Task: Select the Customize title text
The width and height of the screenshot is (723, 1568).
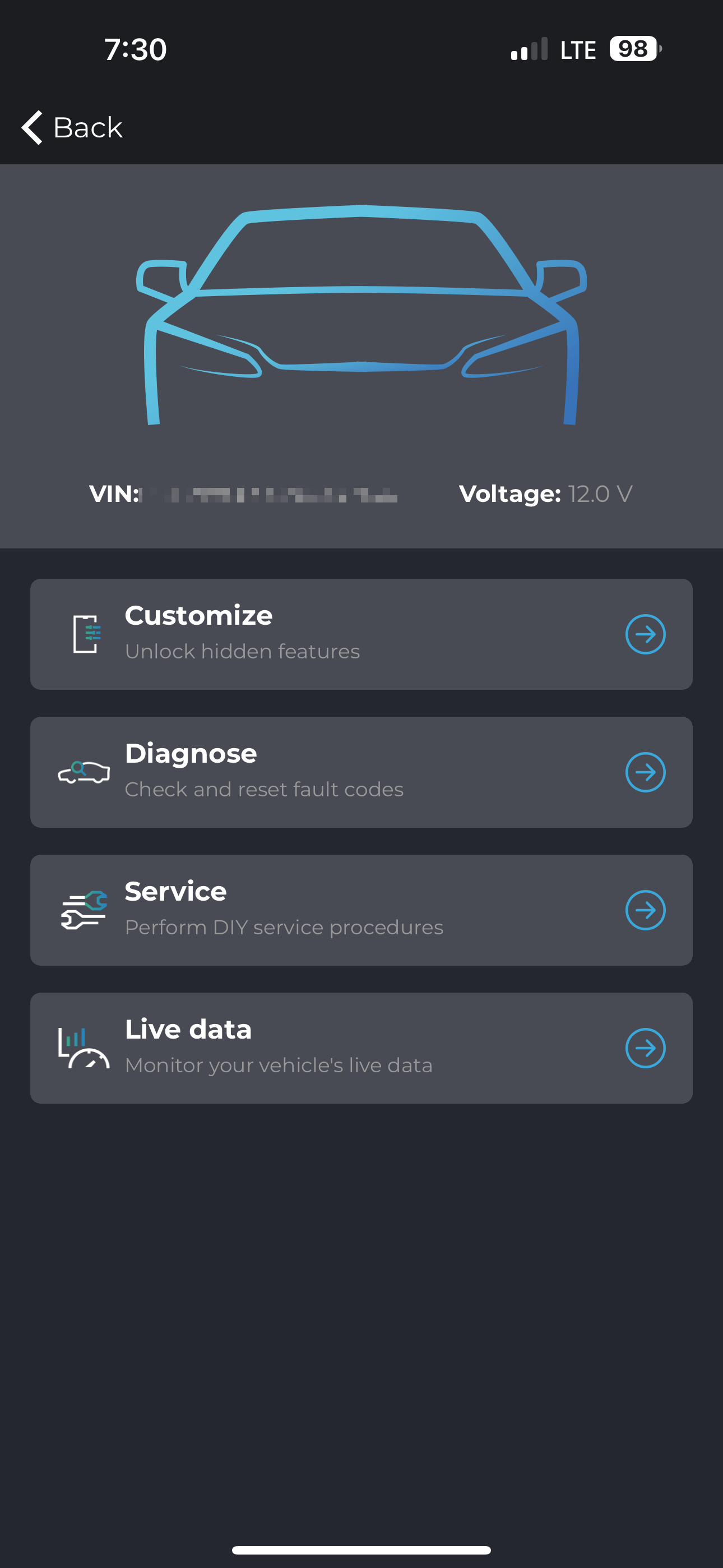Action: point(198,615)
